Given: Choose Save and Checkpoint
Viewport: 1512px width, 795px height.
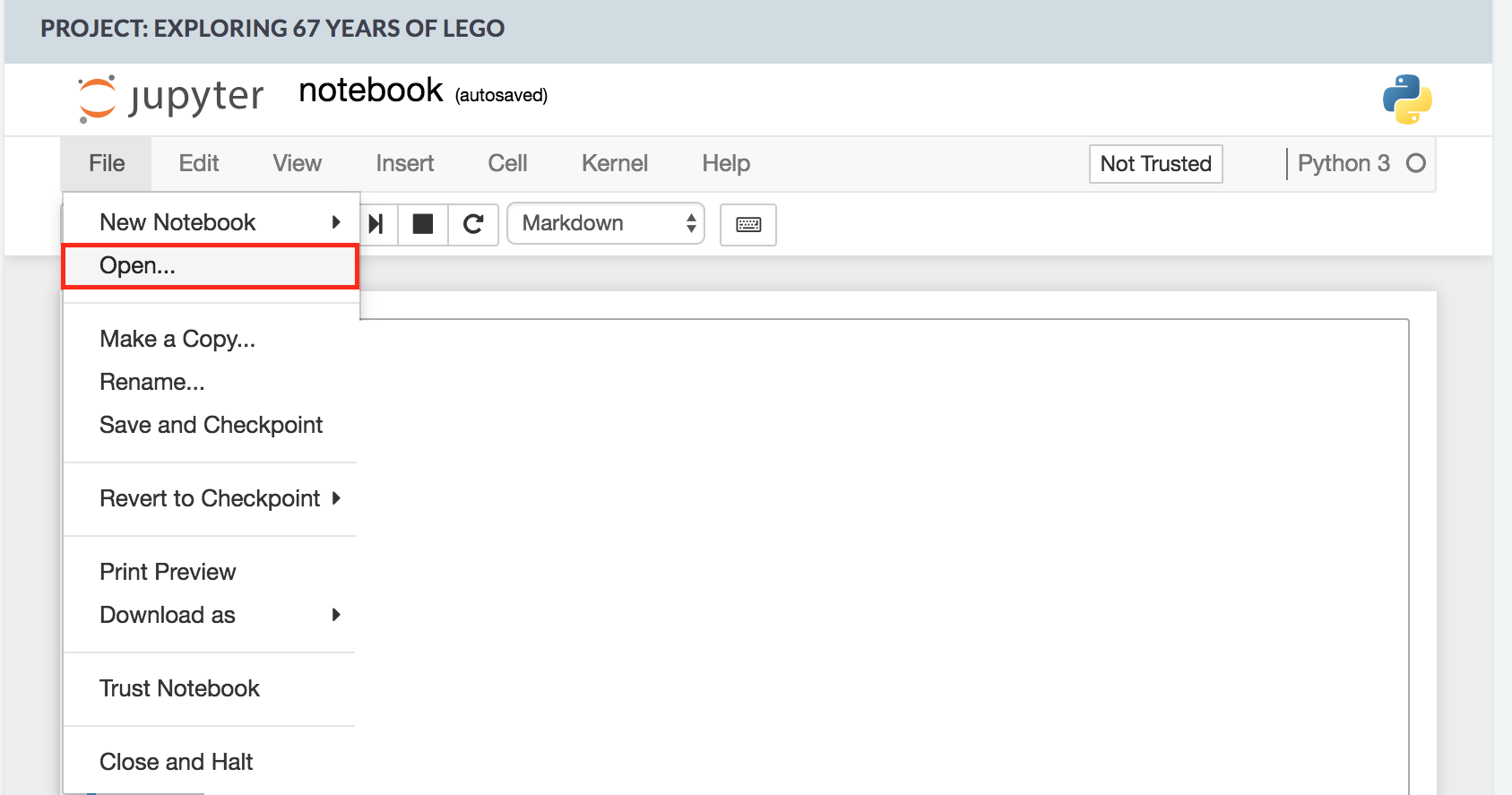Looking at the screenshot, I should 211,425.
